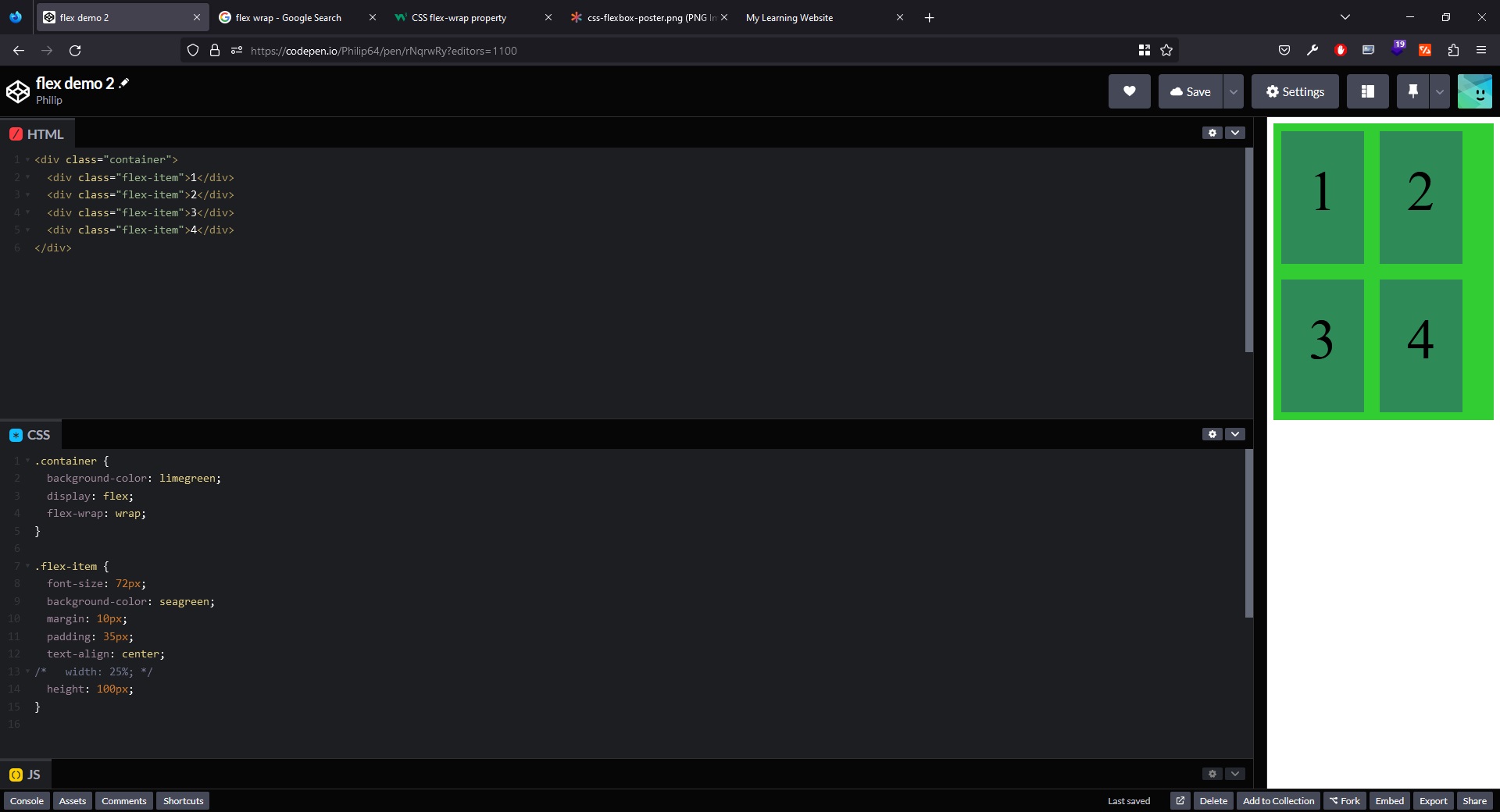This screenshot has width=1500, height=812.
Task: Open Firefox application hamburger menu
Action: point(1481,51)
